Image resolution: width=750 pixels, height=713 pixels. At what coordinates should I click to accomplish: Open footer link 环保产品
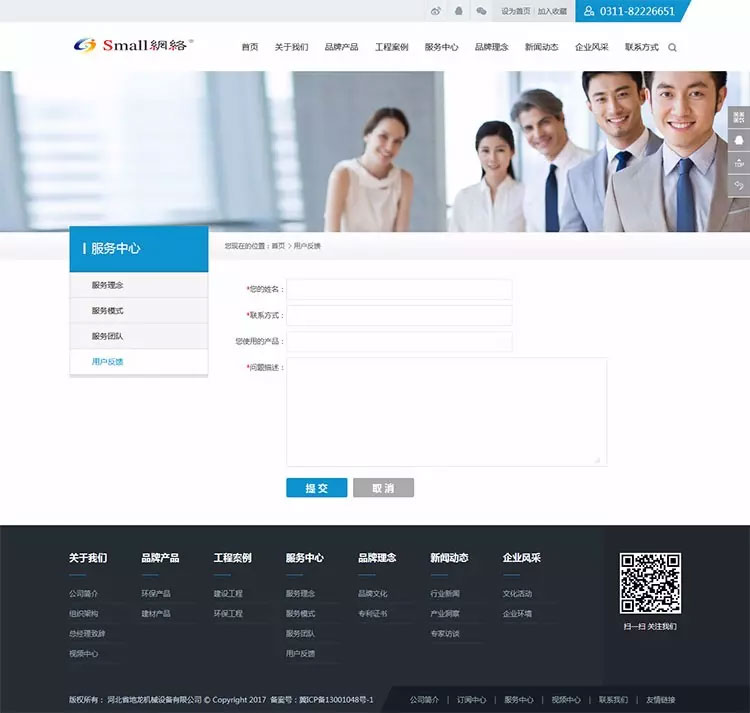click(156, 593)
